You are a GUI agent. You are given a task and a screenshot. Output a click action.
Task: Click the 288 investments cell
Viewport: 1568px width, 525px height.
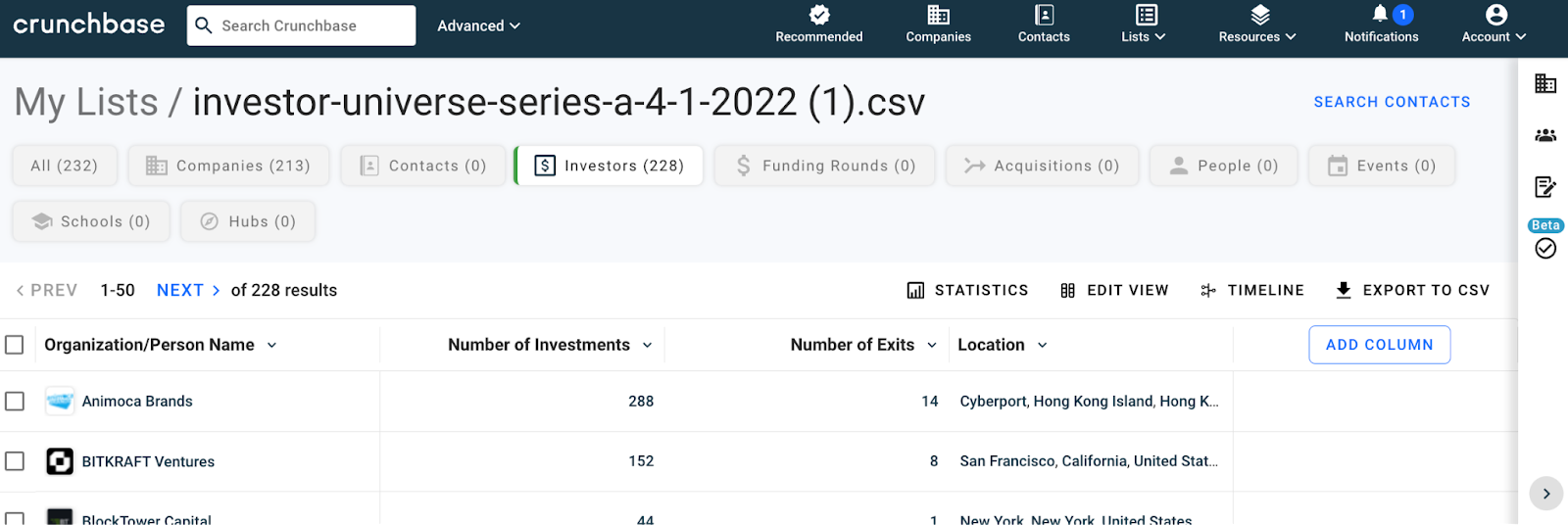pos(641,401)
